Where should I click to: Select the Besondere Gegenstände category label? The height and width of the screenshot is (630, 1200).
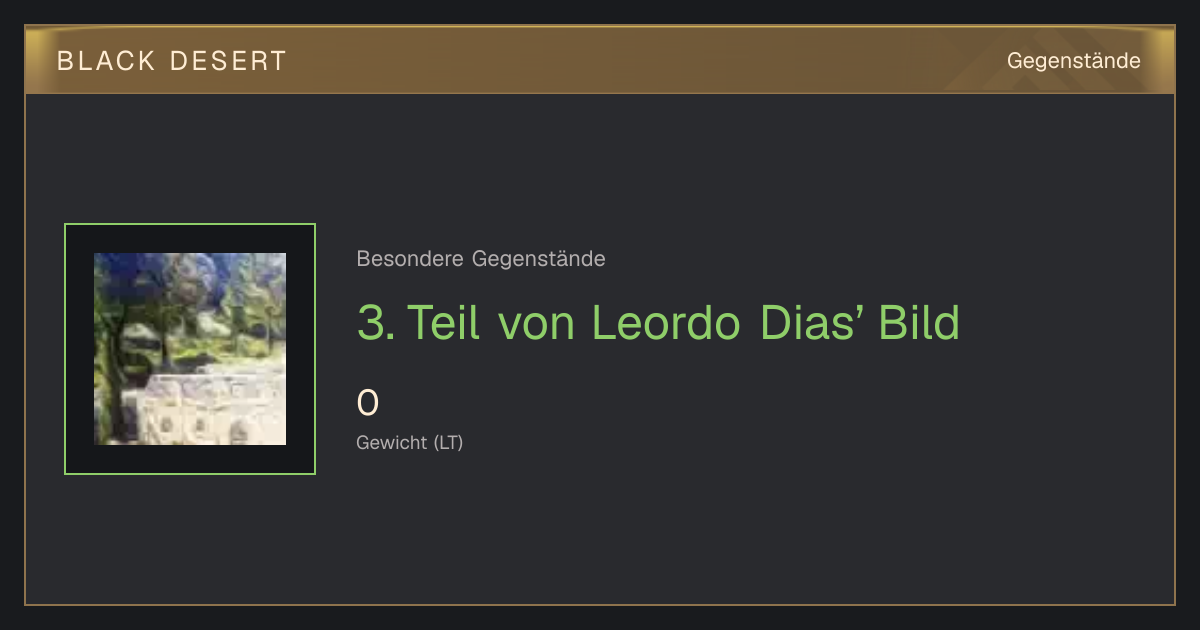point(481,259)
